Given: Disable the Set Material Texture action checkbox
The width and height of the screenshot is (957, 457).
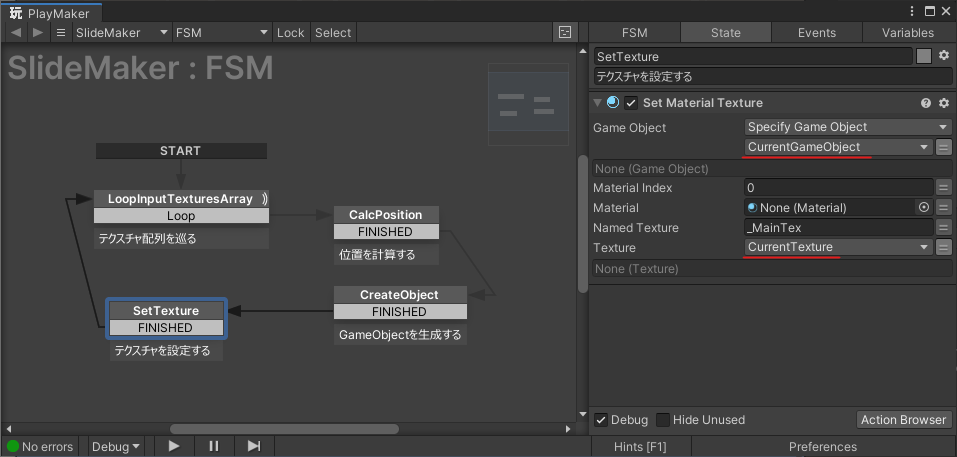Looking at the screenshot, I should click(631, 103).
